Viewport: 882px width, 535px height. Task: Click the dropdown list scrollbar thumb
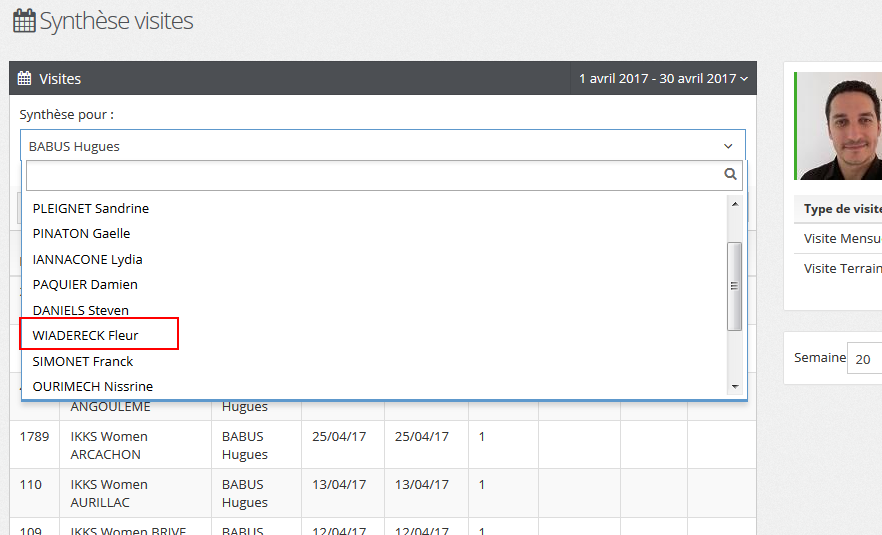(x=735, y=285)
